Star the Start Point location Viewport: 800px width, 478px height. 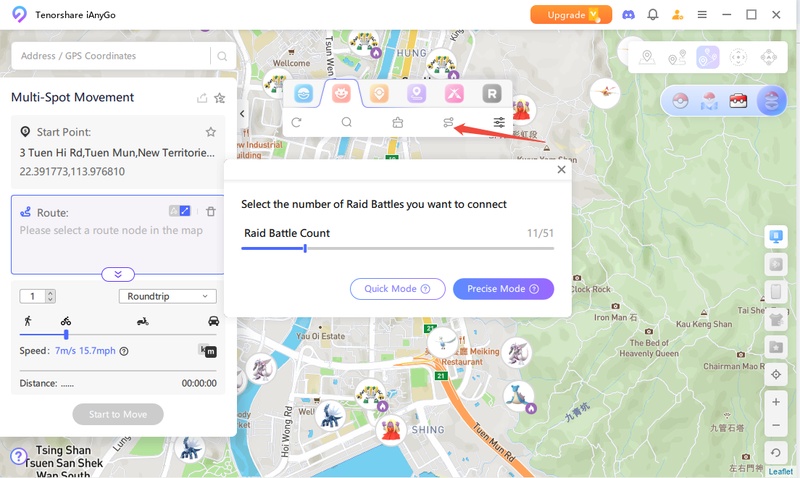click(211, 132)
